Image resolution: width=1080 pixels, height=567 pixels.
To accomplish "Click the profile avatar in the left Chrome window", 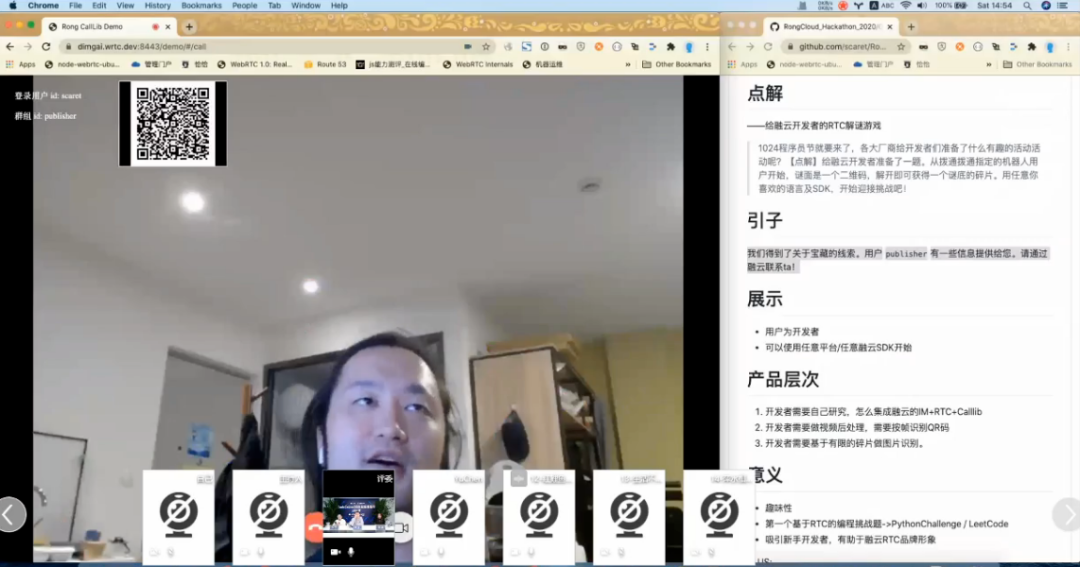I will tap(689, 47).
